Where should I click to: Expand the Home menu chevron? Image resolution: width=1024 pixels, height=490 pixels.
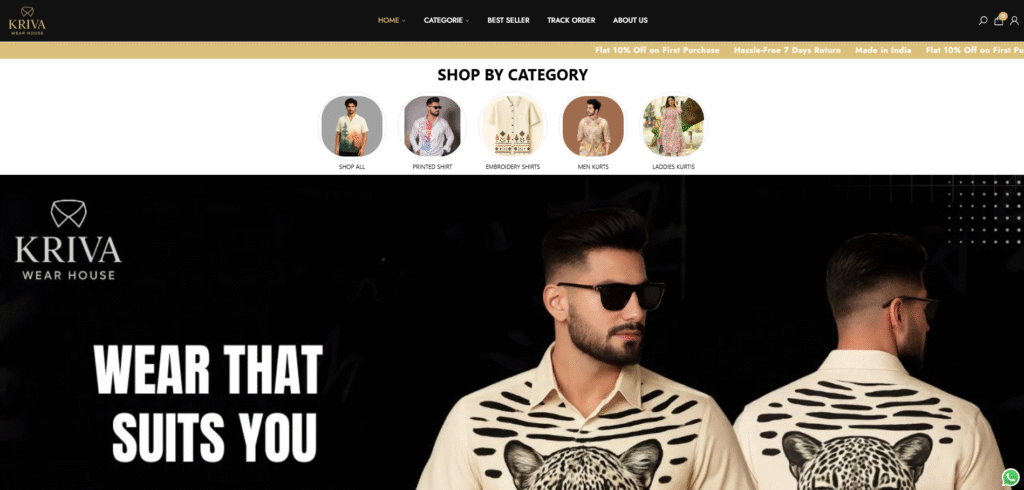[404, 21]
